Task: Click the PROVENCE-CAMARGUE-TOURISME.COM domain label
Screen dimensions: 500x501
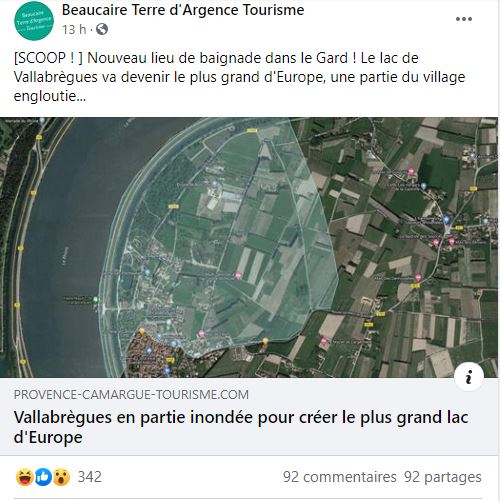Action: coord(131,395)
